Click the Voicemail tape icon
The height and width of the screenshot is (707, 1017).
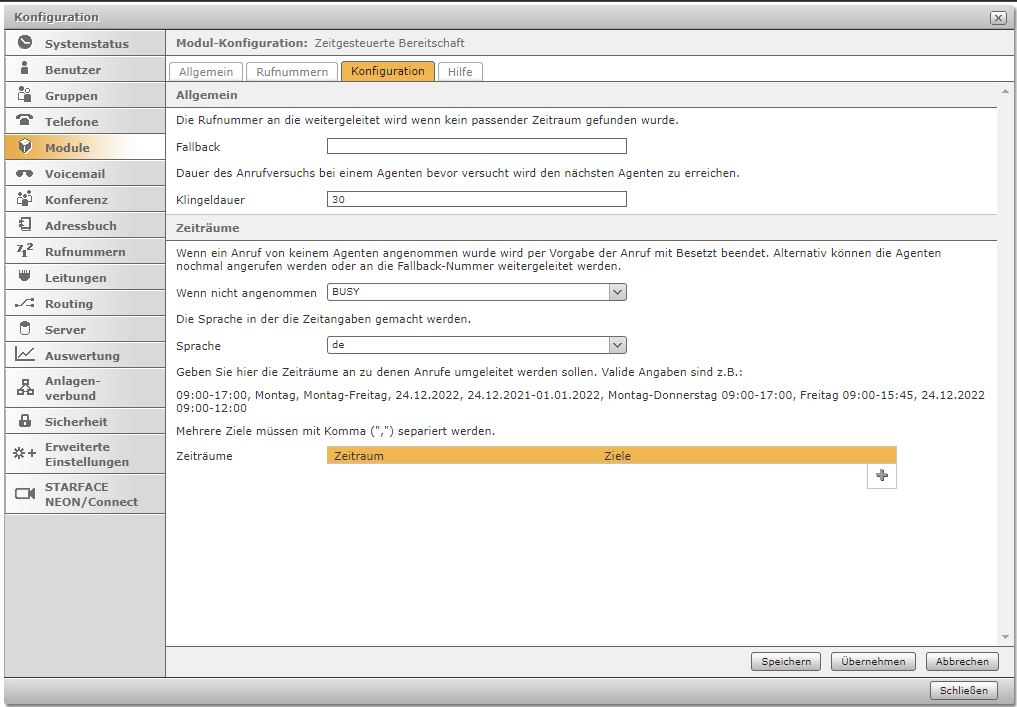[x=25, y=173]
